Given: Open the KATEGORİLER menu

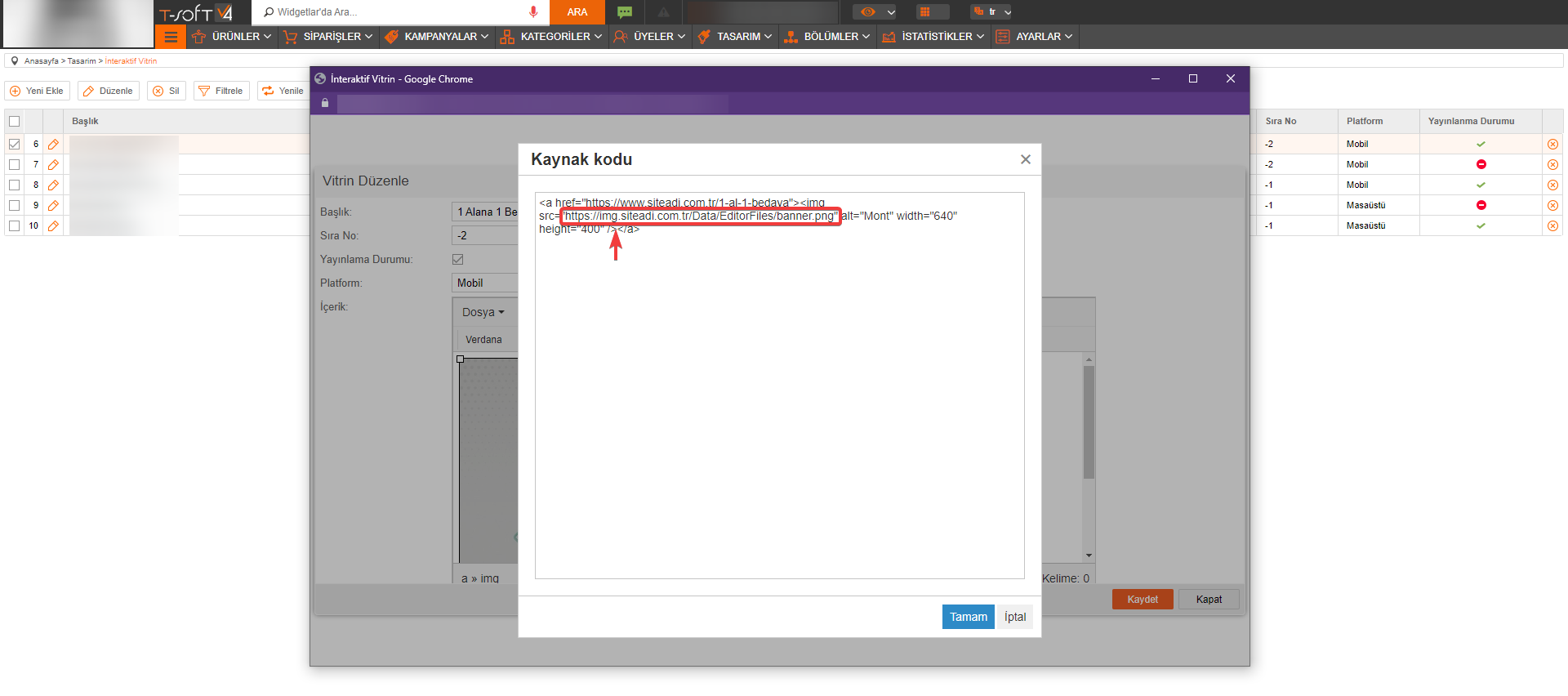Looking at the screenshot, I should [551, 37].
